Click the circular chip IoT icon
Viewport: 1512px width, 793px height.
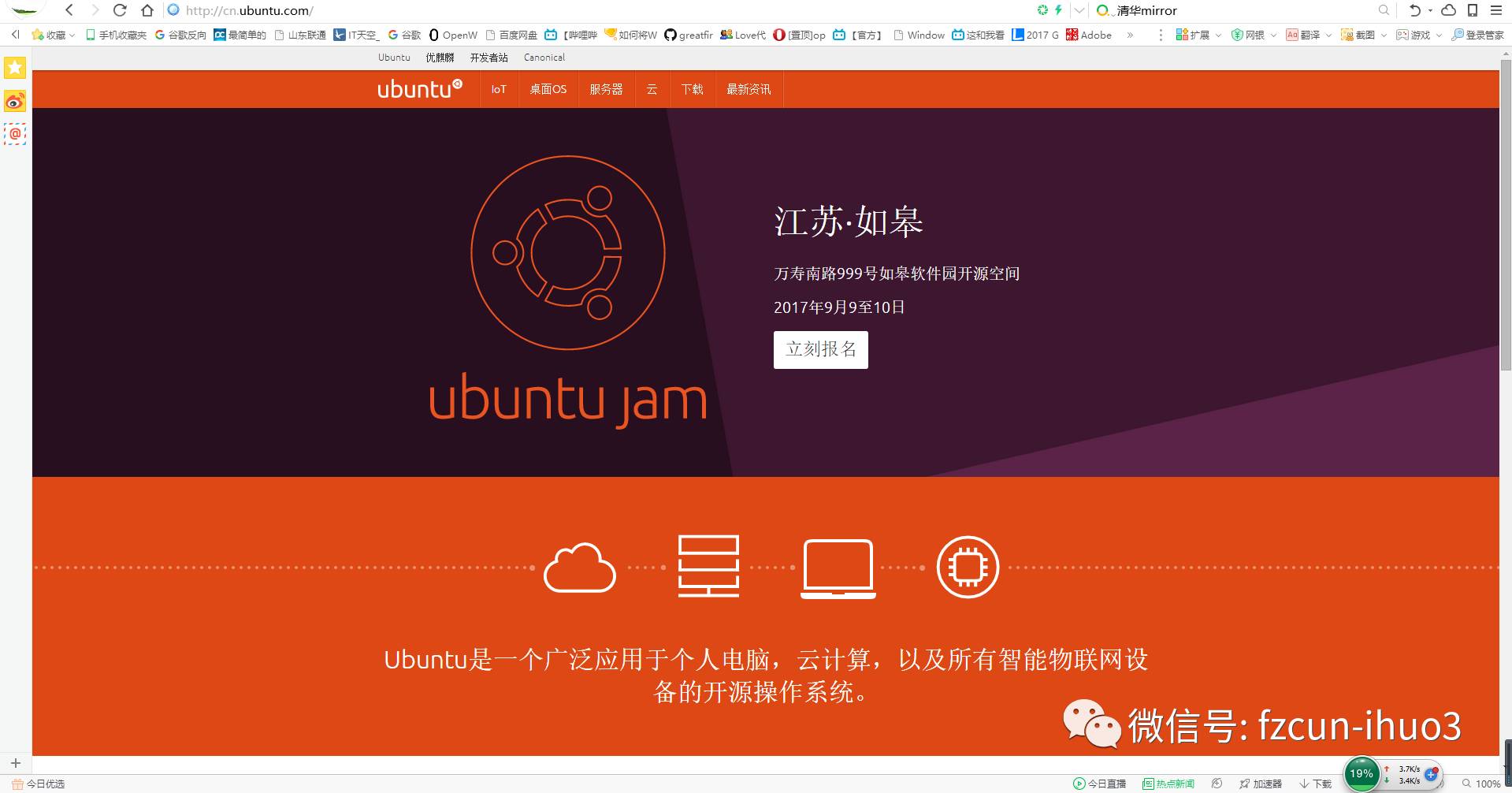click(968, 567)
